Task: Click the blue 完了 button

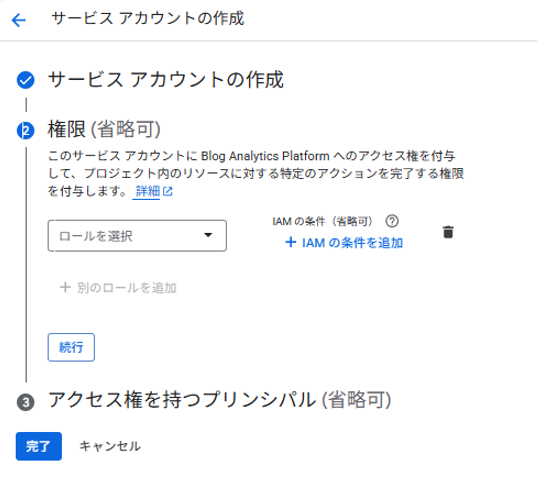Action: [39, 446]
